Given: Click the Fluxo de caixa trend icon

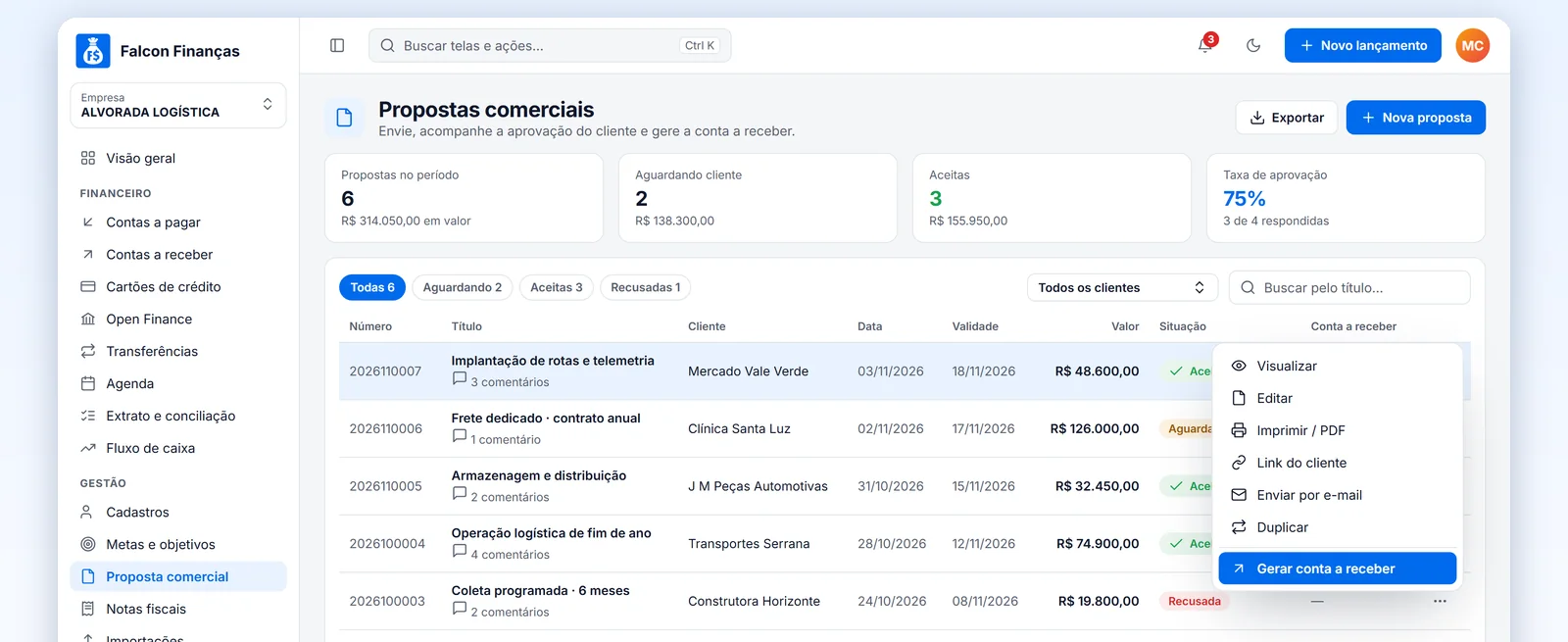Looking at the screenshot, I should pyautogui.click(x=88, y=448).
